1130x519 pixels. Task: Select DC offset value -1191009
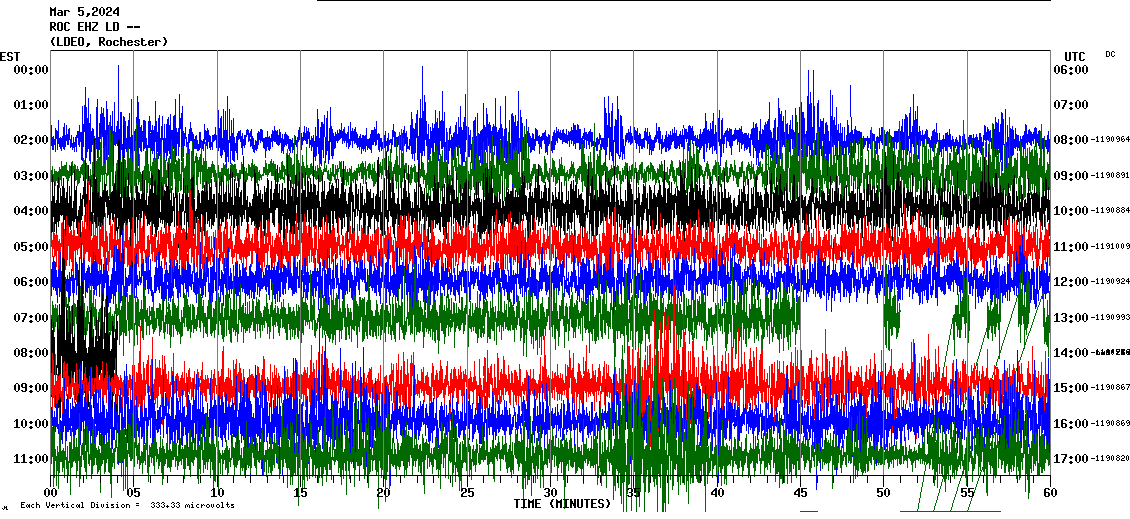(x=1110, y=246)
